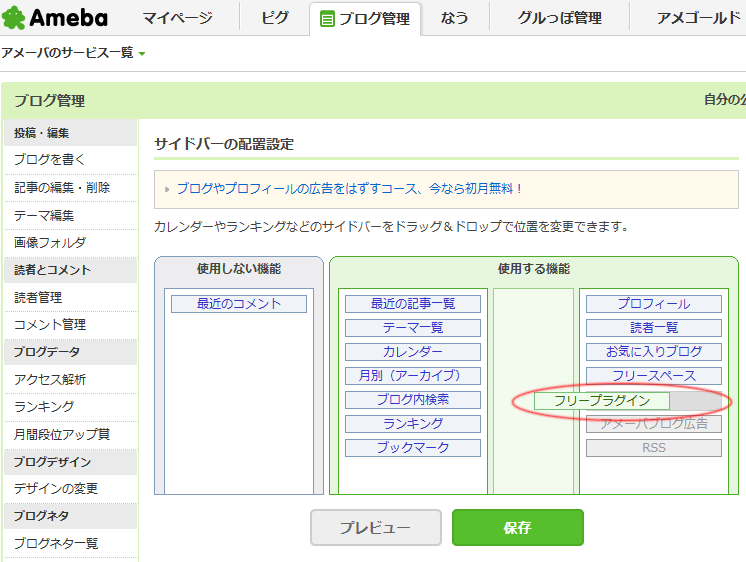Click 読者とコメント section header
This screenshot has width=746, height=562.
coord(70,270)
